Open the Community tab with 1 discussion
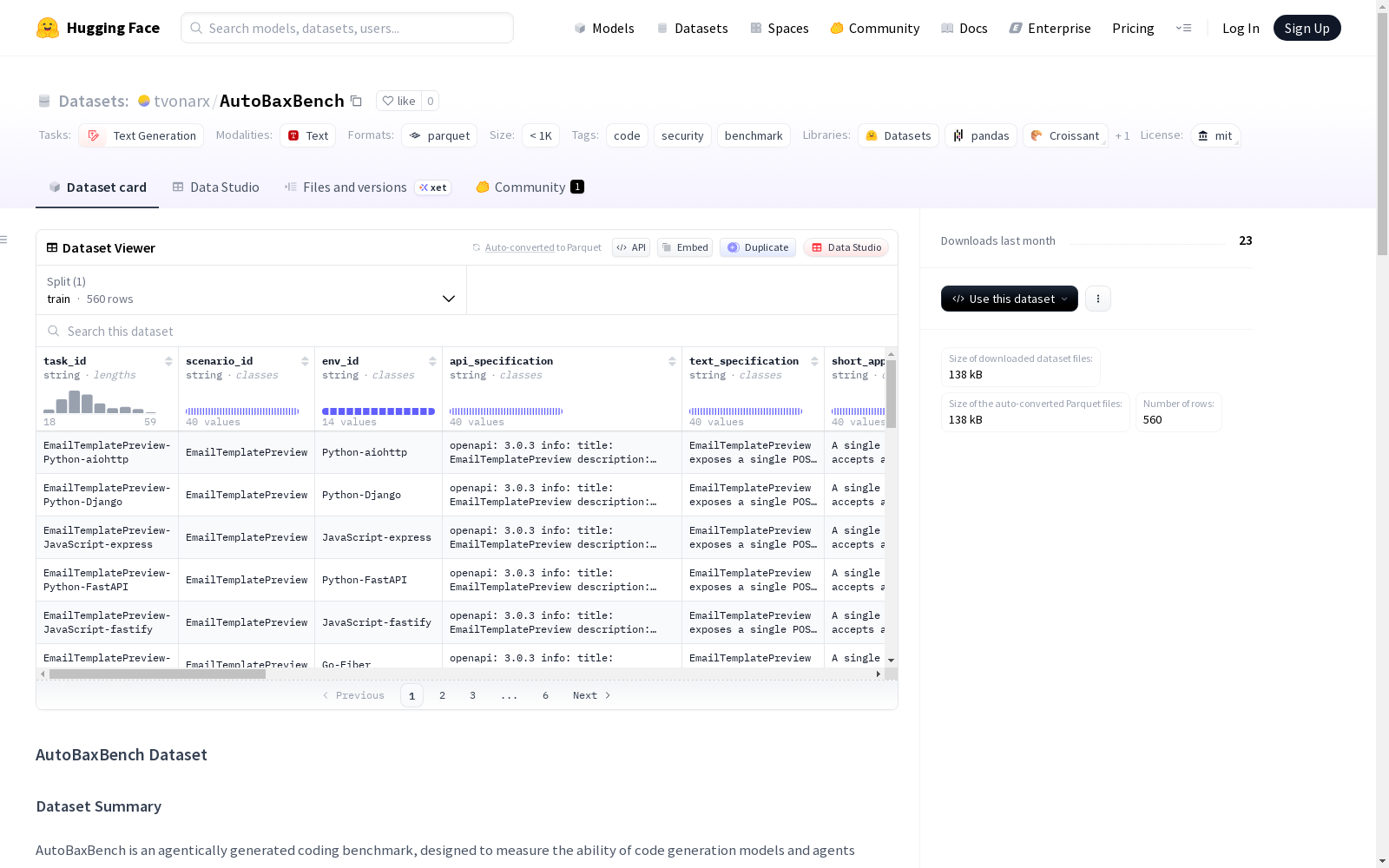1389x868 pixels. point(530,187)
